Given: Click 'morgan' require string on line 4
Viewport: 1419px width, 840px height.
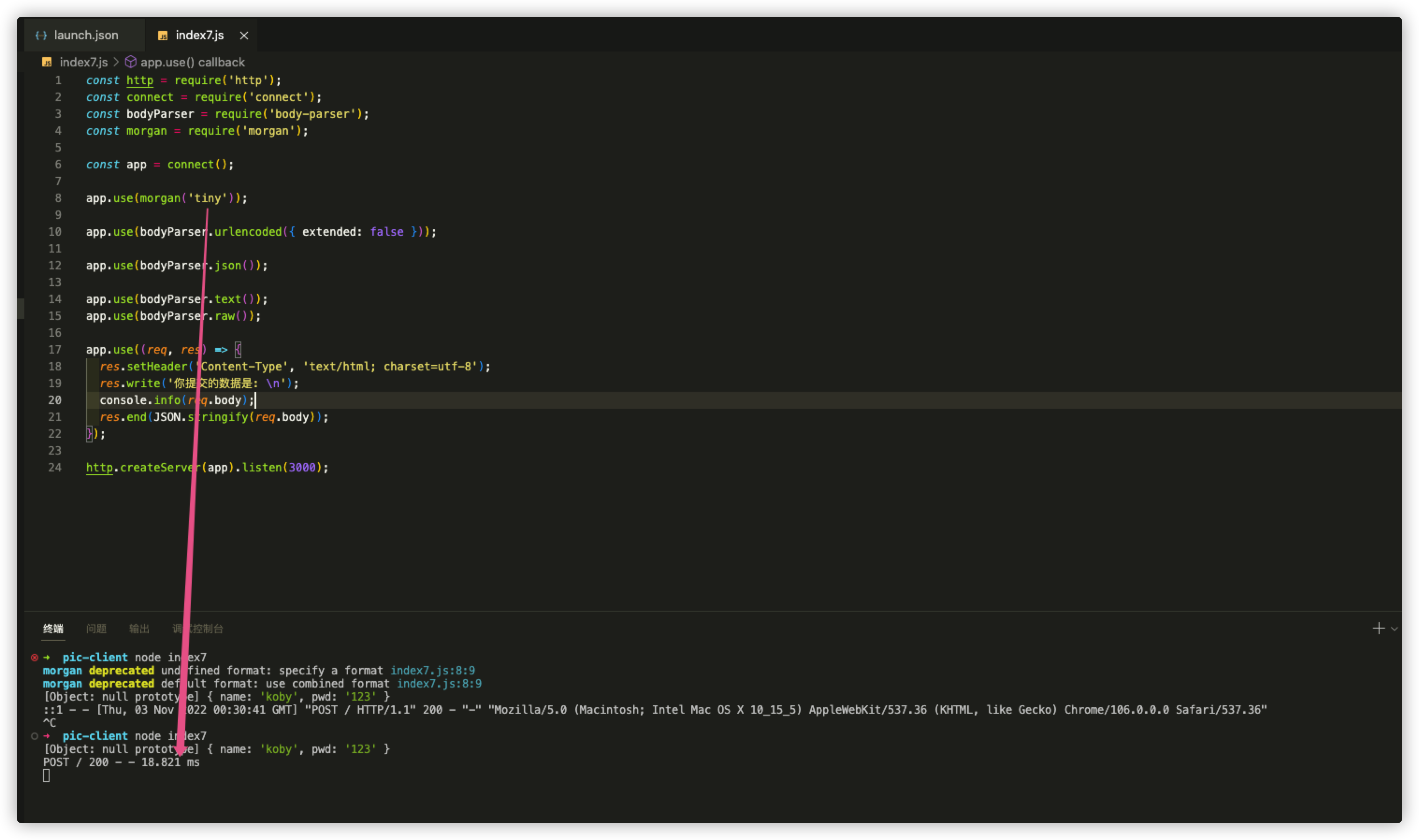Looking at the screenshot, I should 268,131.
